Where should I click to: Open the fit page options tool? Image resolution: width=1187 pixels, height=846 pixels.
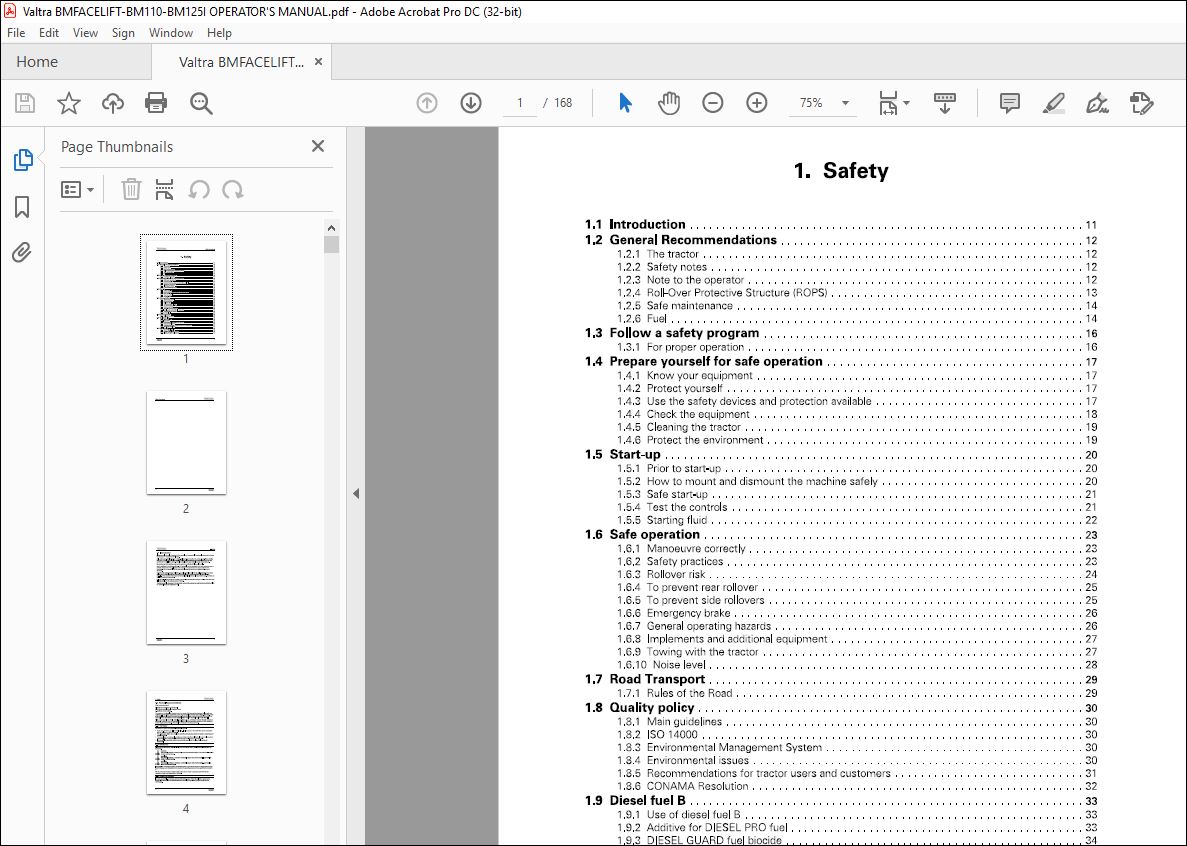coord(893,103)
